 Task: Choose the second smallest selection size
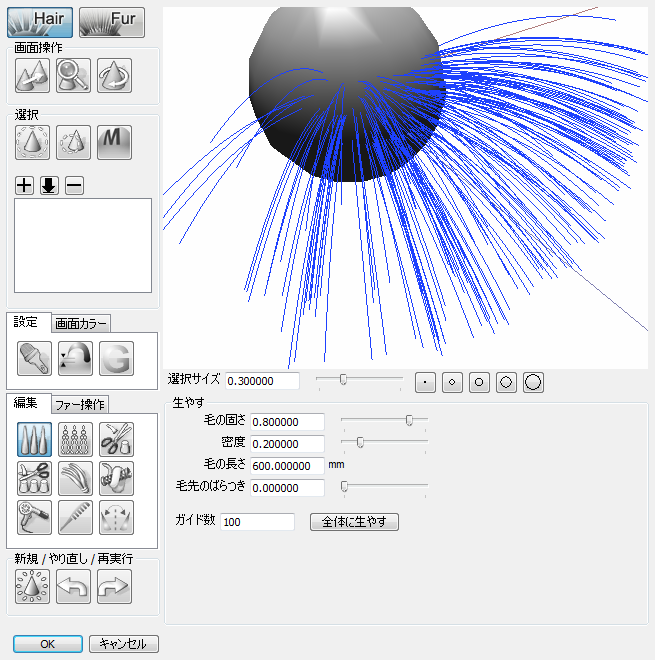452,383
